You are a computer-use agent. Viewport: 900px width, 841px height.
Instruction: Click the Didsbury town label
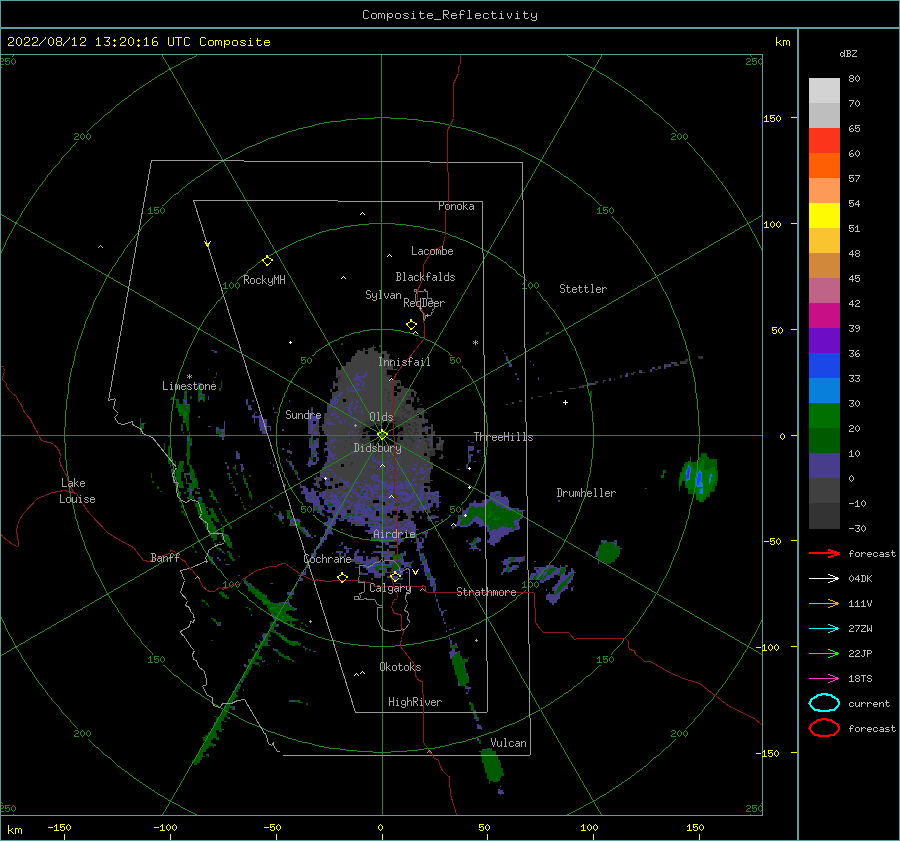[377, 448]
